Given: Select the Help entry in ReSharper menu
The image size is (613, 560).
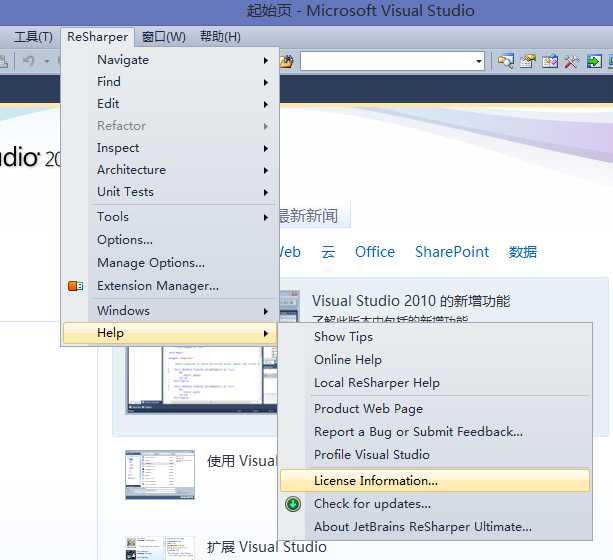Looking at the screenshot, I should (x=170, y=333).
